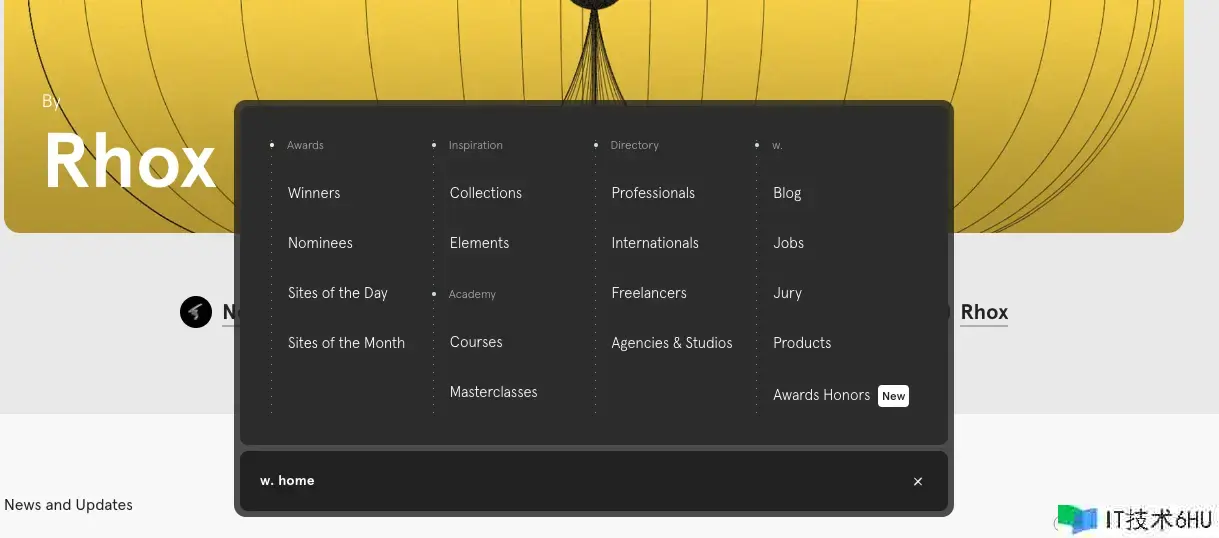
Task: Open the Freelancers directory
Action: pyautogui.click(x=649, y=293)
